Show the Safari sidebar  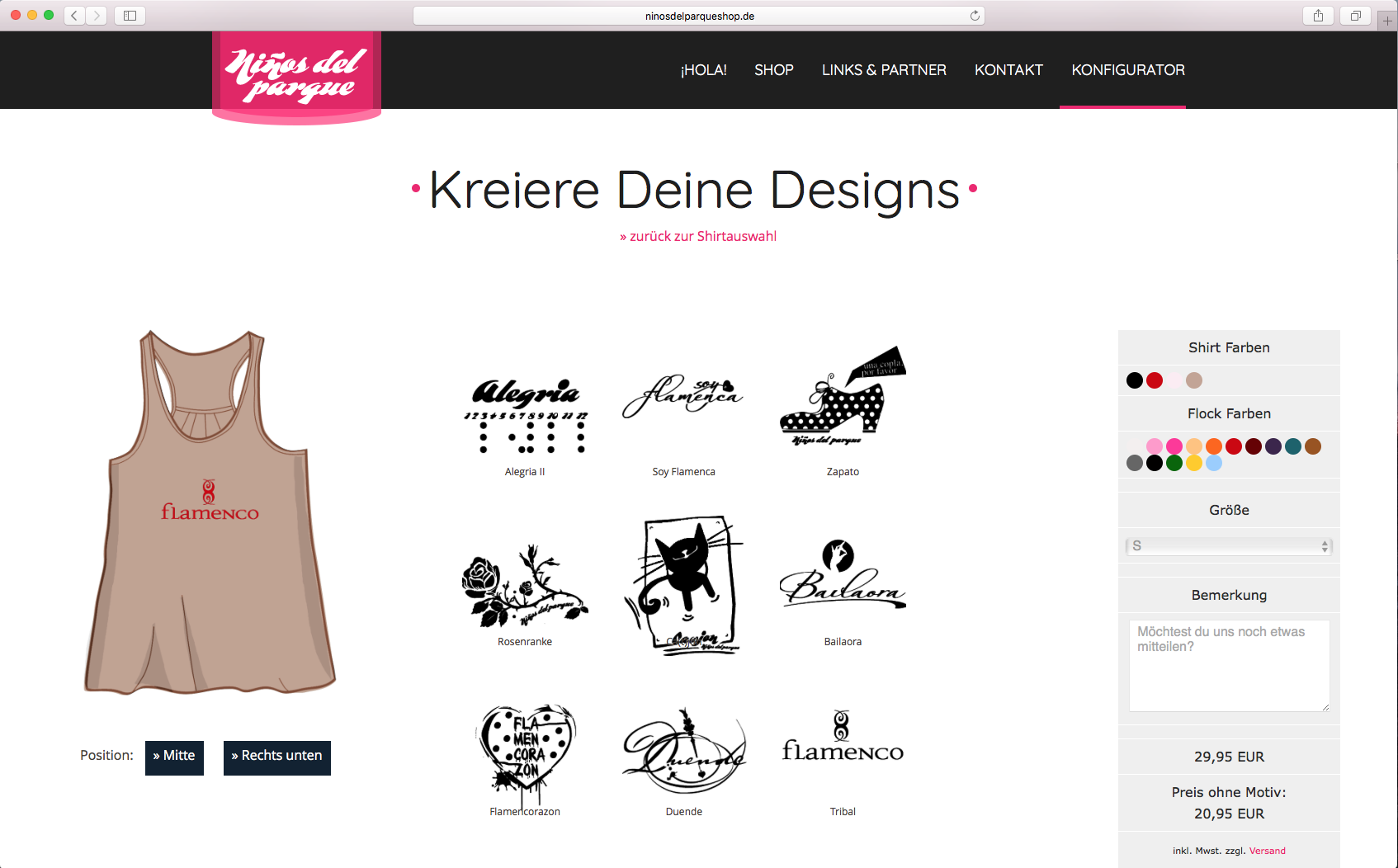click(x=130, y=16)
